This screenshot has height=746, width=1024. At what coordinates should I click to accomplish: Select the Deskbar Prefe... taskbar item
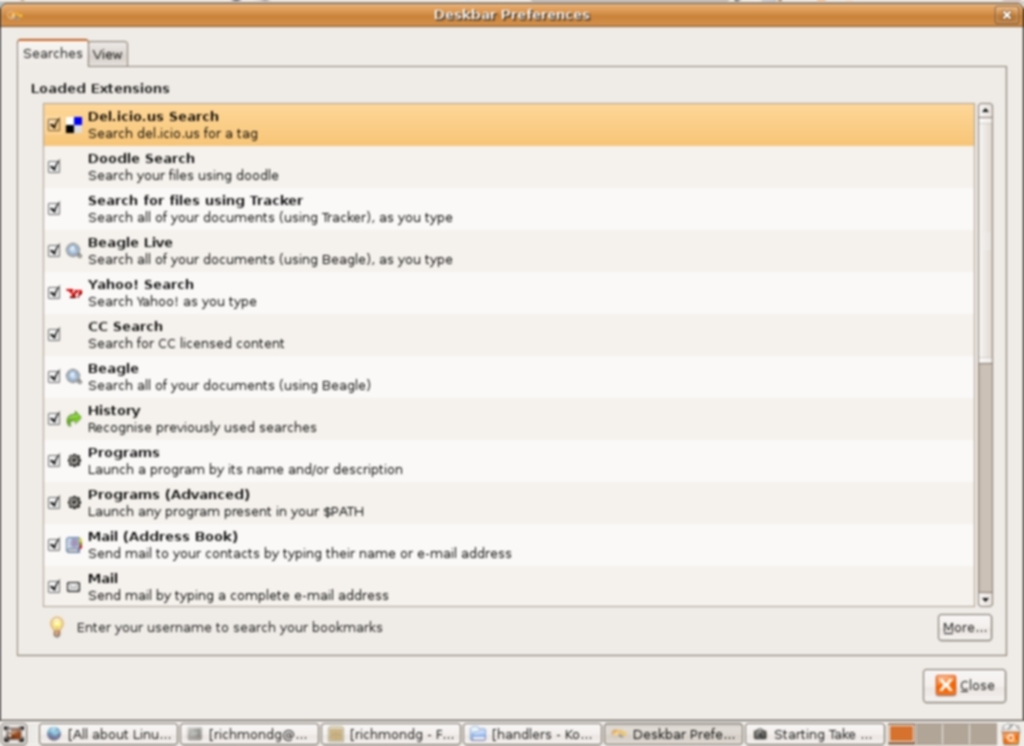pyautogui.click(x=674, y=734)
